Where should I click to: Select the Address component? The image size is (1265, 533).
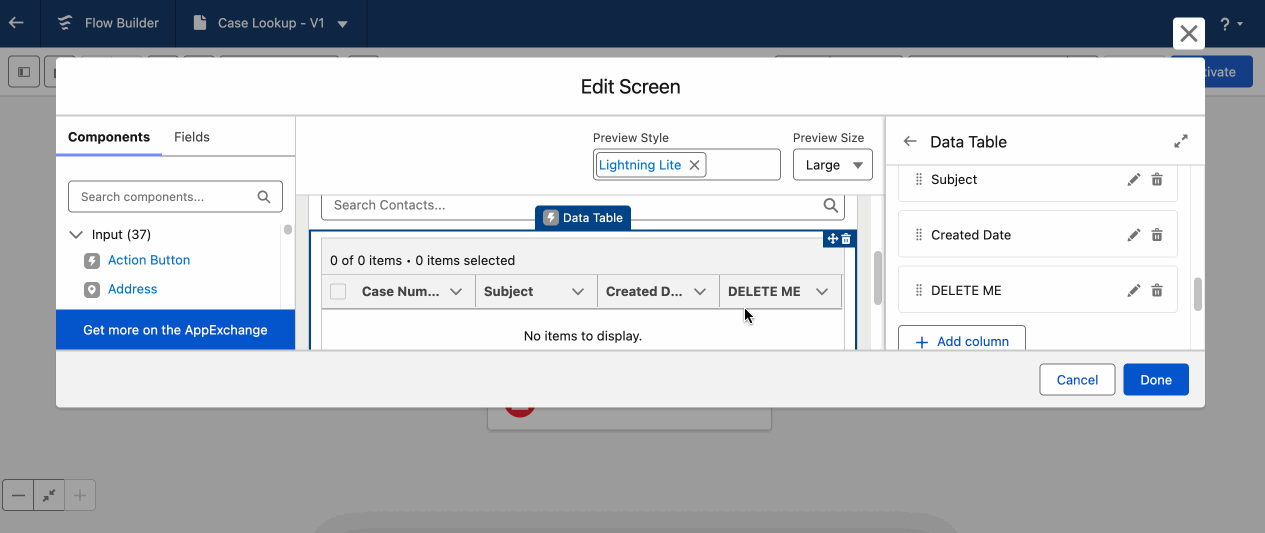tap(133, 289)
